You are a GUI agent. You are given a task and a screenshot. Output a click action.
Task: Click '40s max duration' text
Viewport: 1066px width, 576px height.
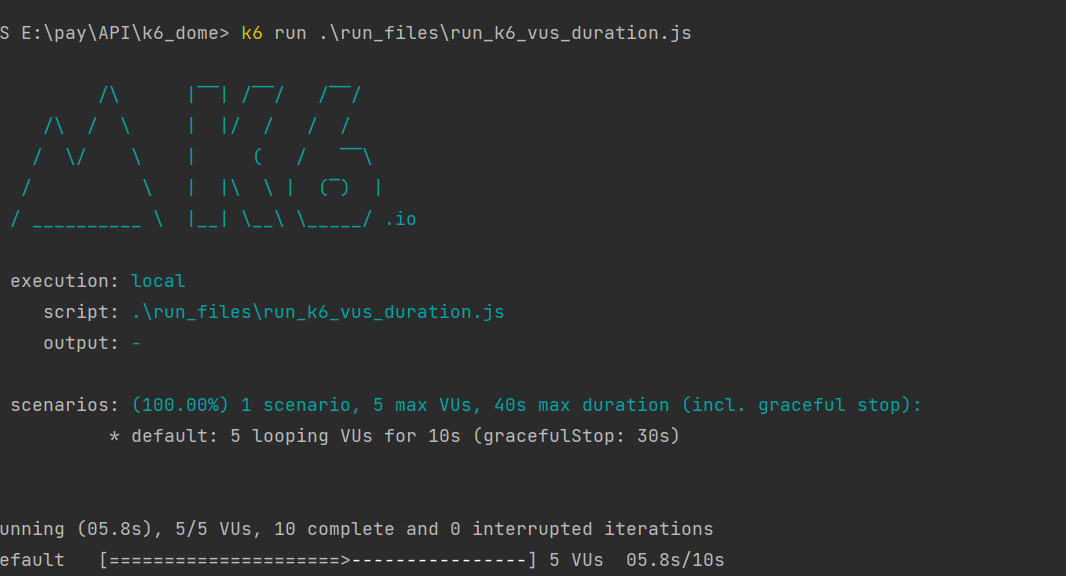click(581, 405)
